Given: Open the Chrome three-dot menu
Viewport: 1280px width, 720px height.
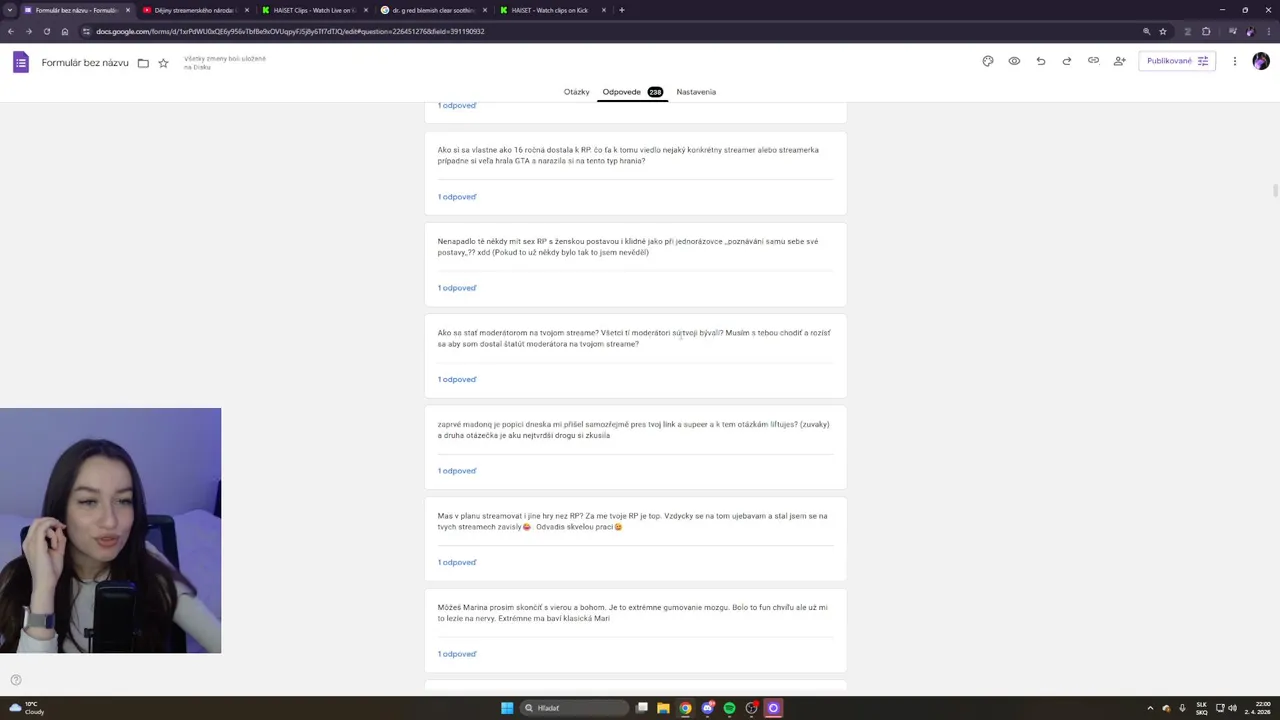Looking at the screenshot, I should (x=1268, y=31).
